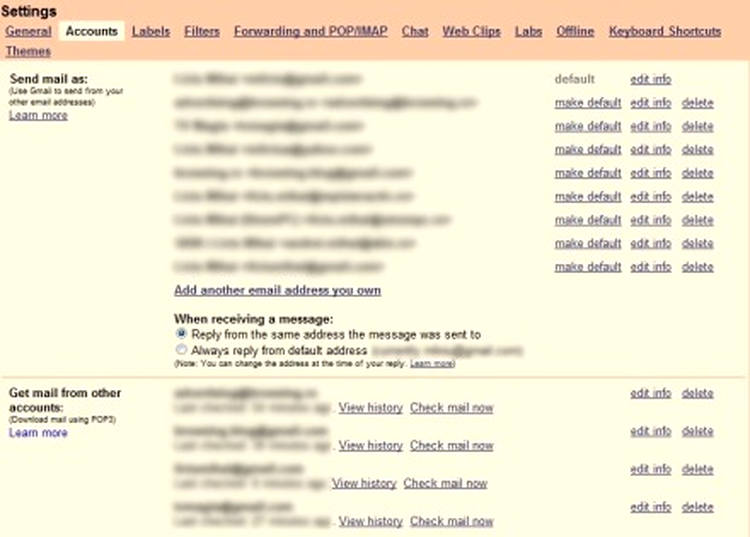Edit info for third POP3 account

[x=651, y=469]
